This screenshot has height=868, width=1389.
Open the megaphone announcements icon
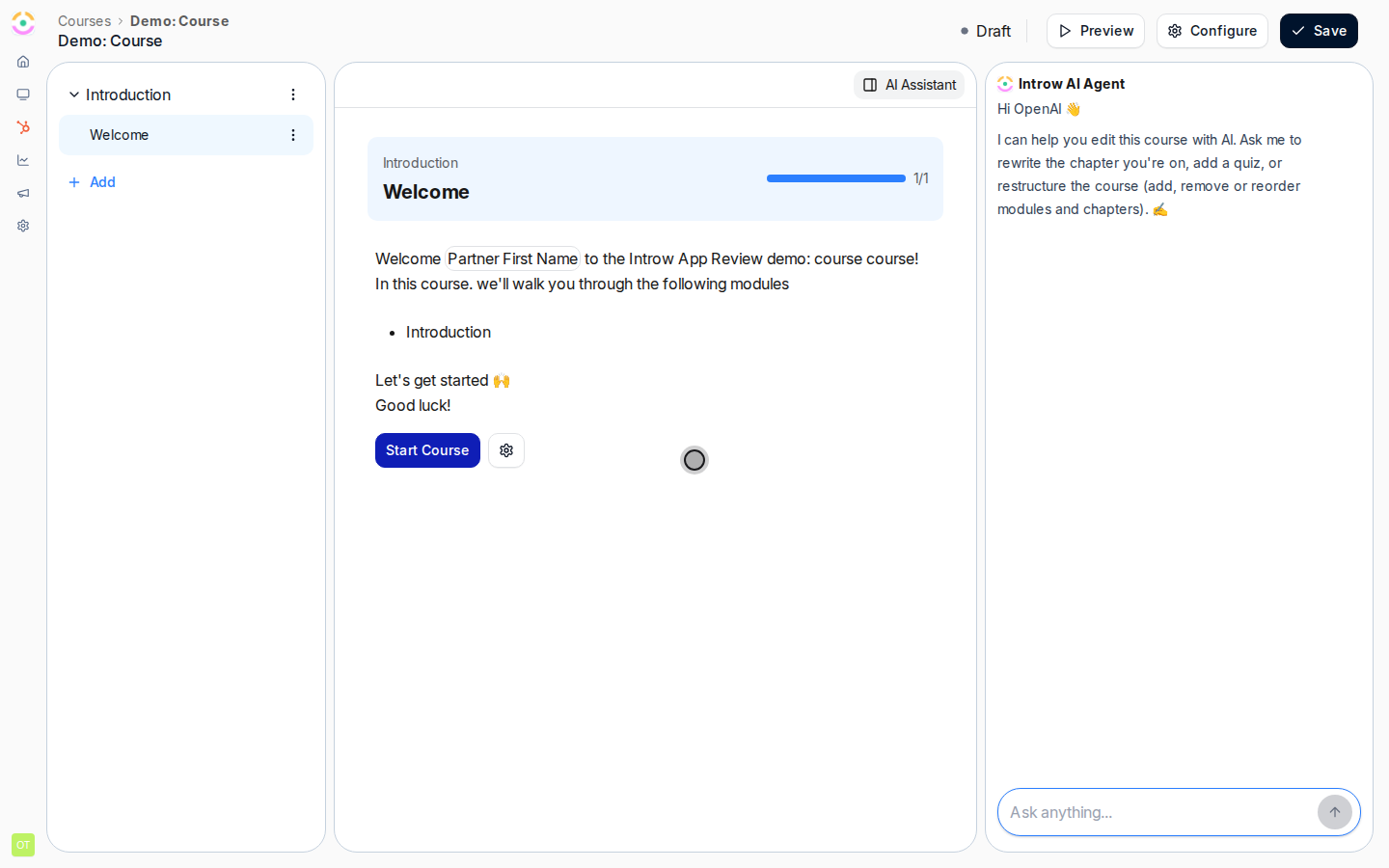tap(23, 193)
